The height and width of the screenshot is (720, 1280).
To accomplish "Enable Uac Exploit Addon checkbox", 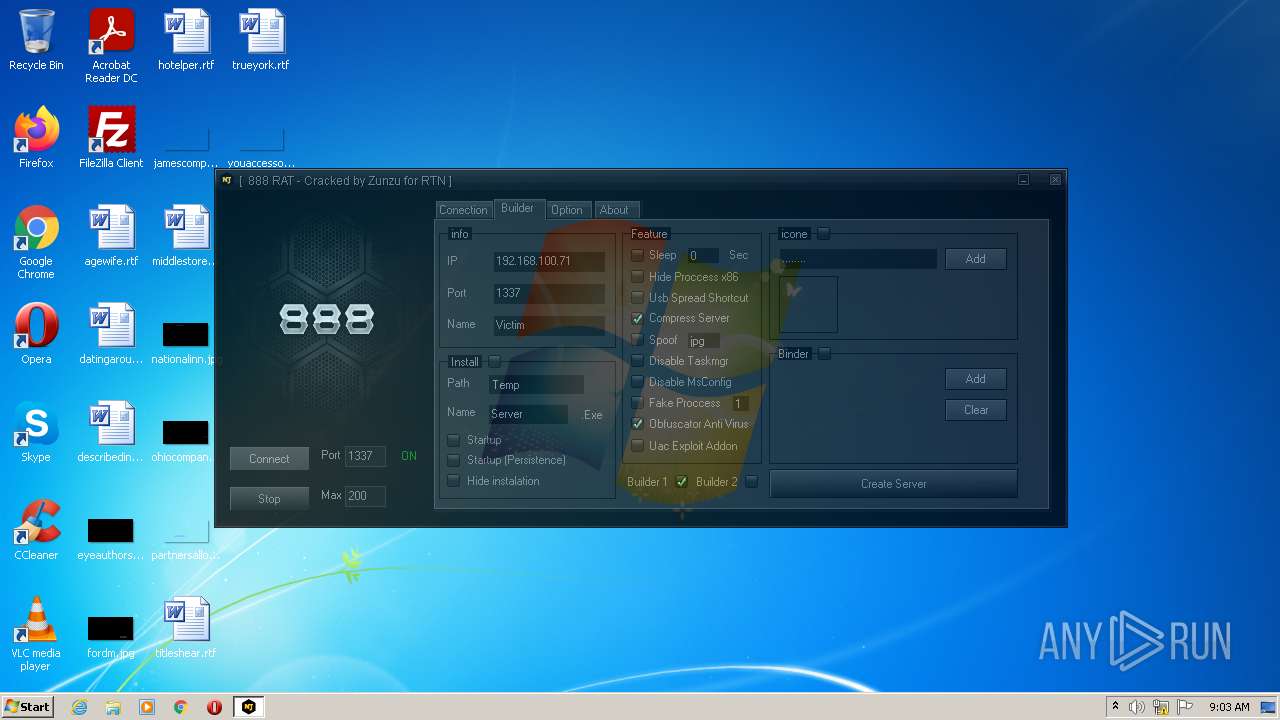I will 637,446.
